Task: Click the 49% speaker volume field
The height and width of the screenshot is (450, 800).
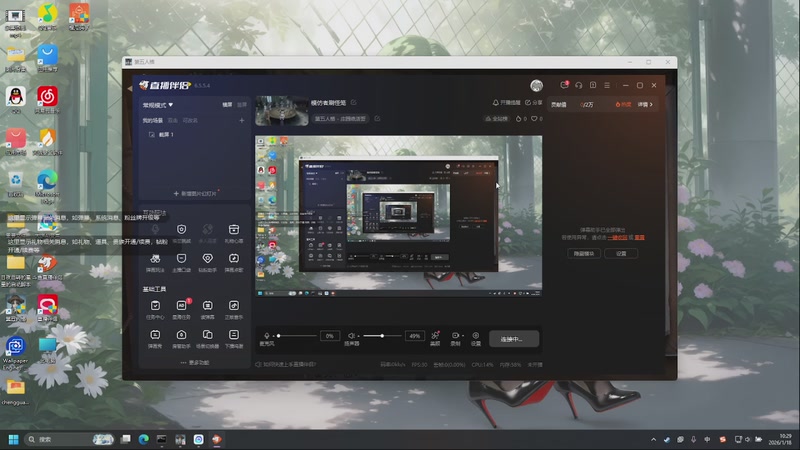Action: [x=415, y=336]
